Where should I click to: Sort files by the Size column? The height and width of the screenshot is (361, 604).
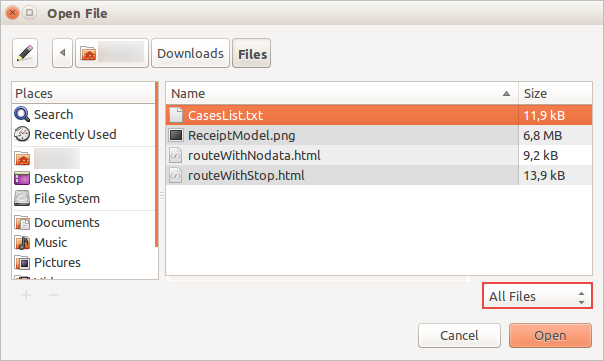coord(555,93)
